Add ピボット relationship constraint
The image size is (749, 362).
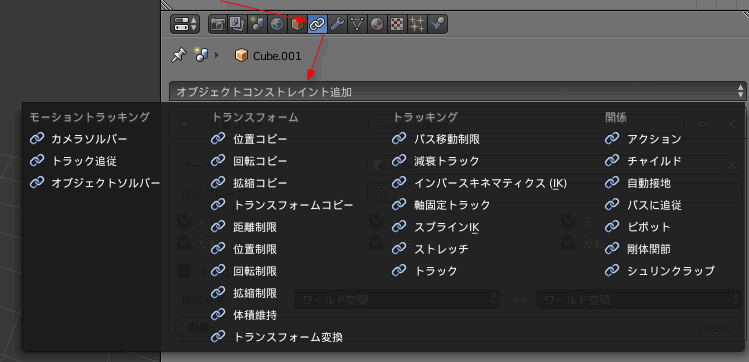(x=638, y=227)
